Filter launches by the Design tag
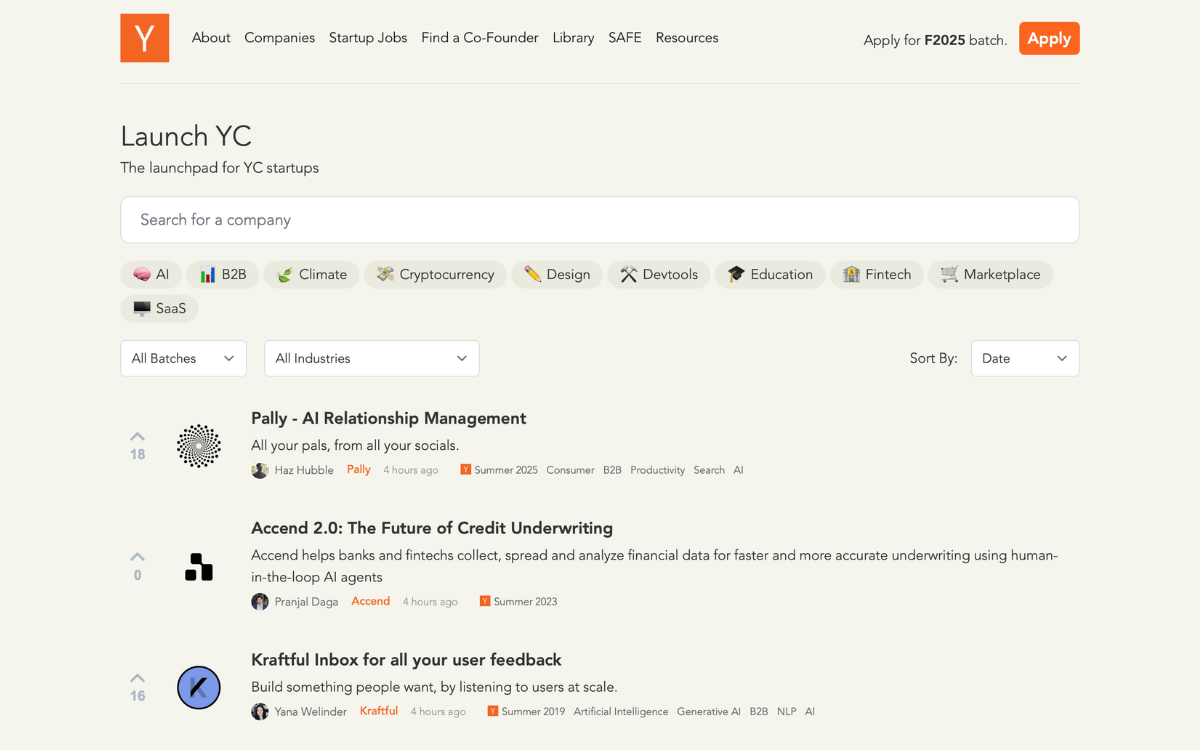Viewport: 1200px width, 750px height. [x=557, y=275]
